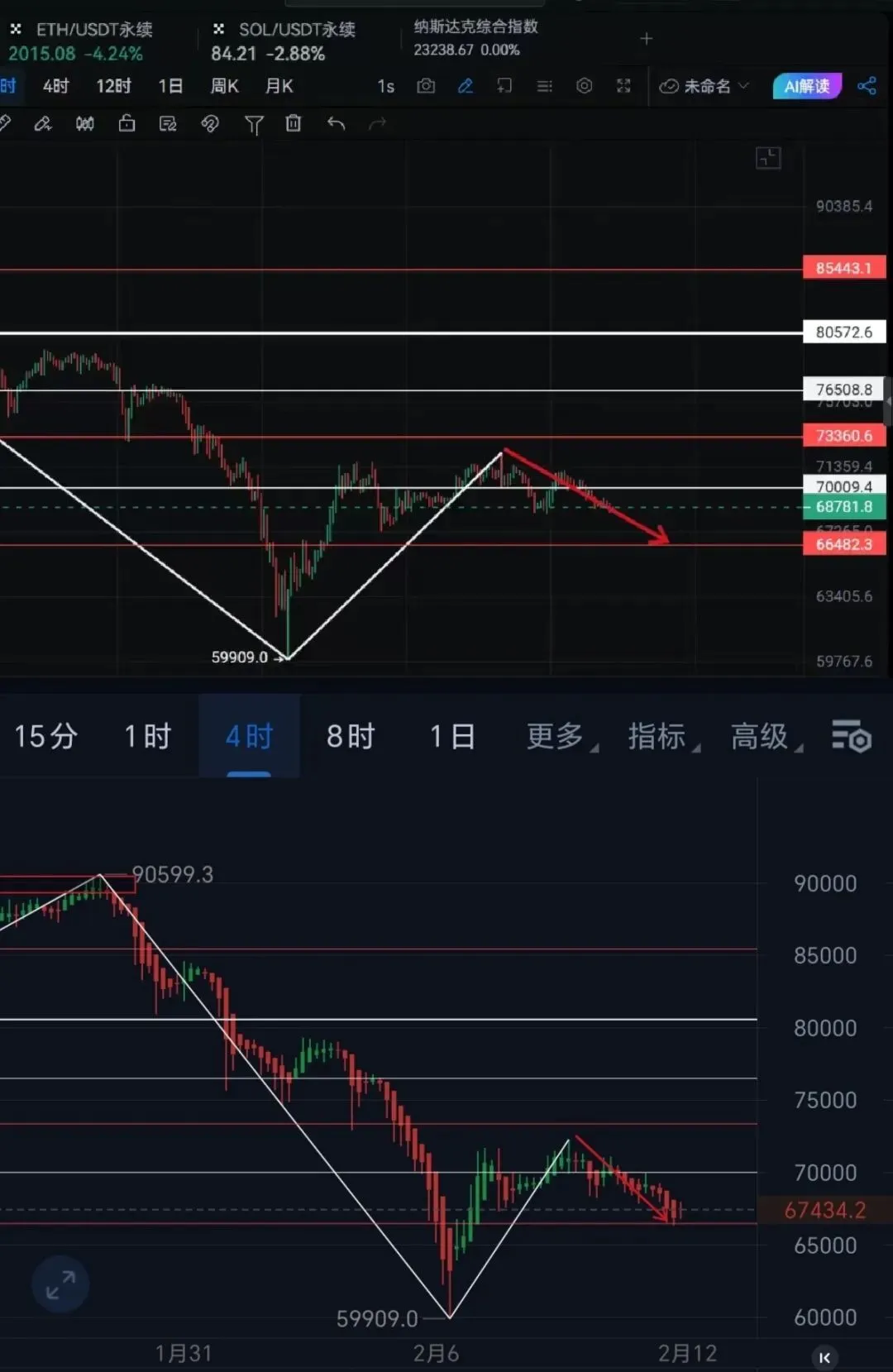Switch to 周K weekly candles
Viewport: 893px width, 1372px height.
point(224,86)
